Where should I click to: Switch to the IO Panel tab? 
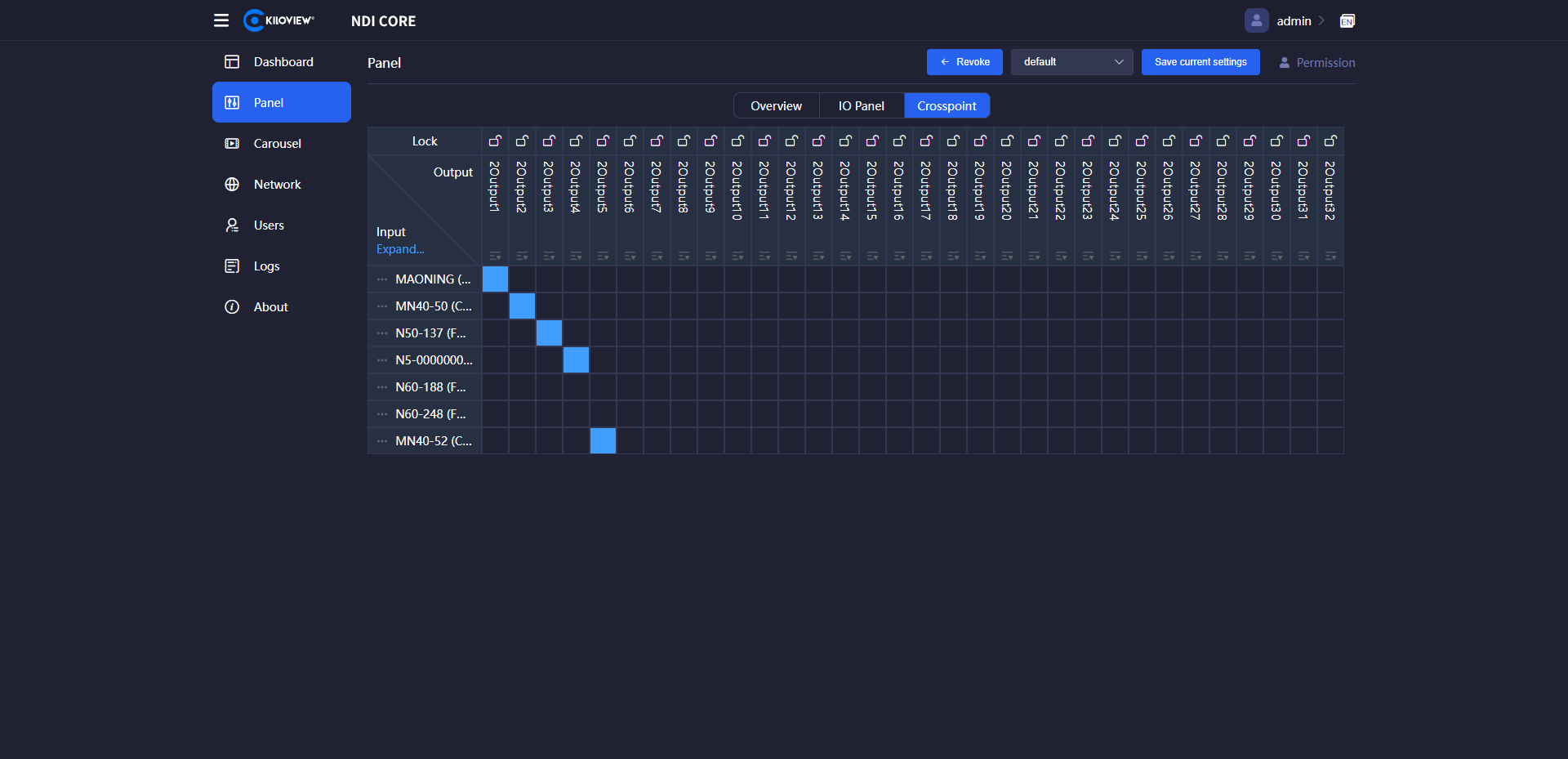[861, 106]
